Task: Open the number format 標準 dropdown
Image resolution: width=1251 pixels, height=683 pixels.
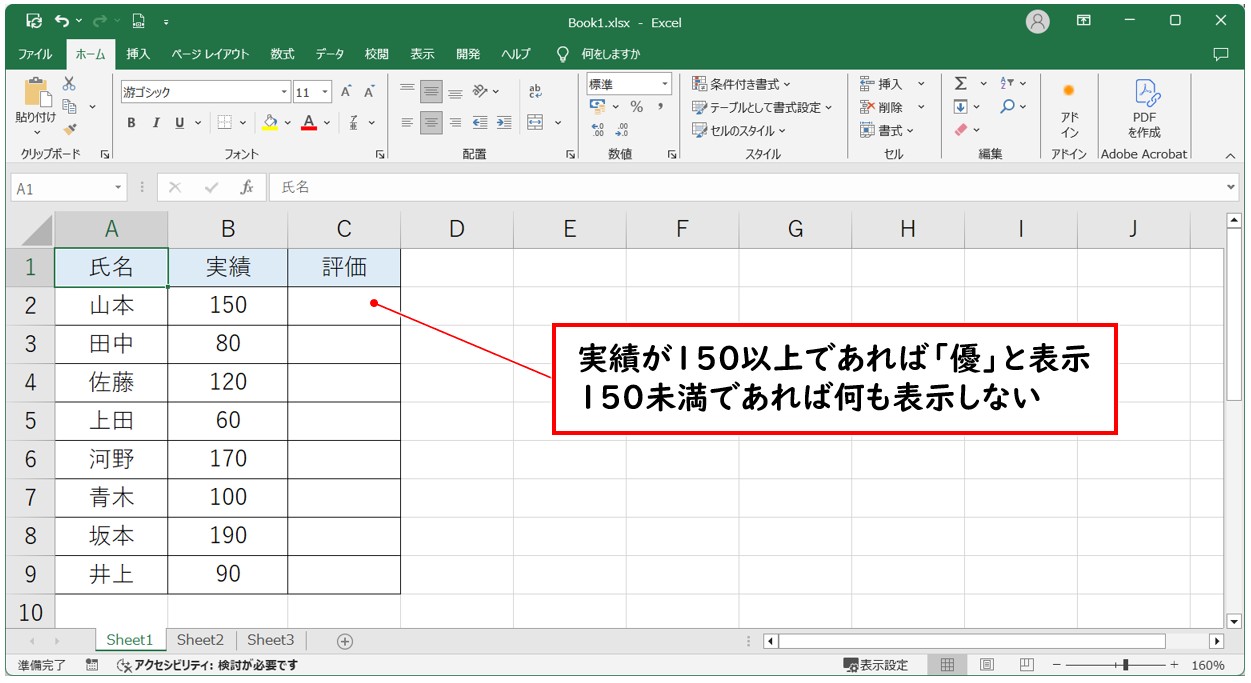Action: point(665,84)
